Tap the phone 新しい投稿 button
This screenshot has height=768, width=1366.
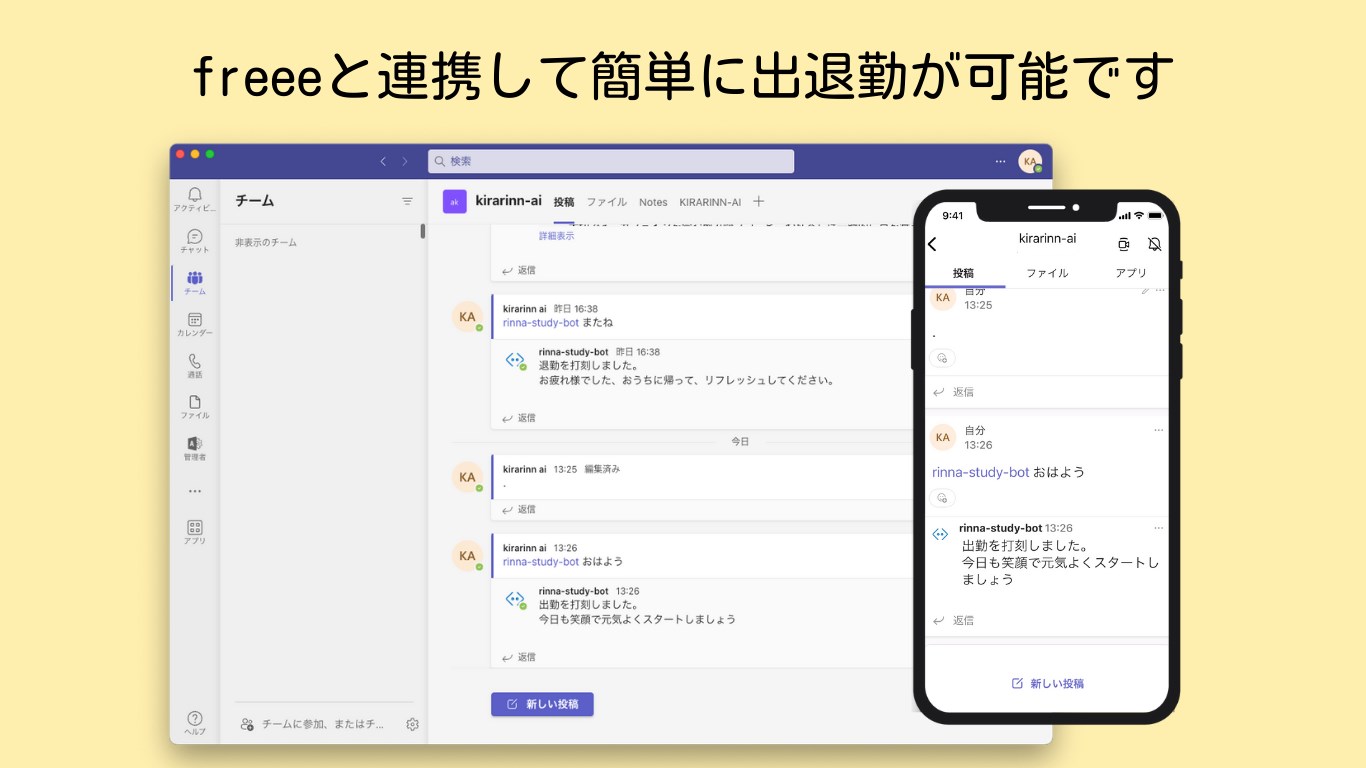(1047, 684)
